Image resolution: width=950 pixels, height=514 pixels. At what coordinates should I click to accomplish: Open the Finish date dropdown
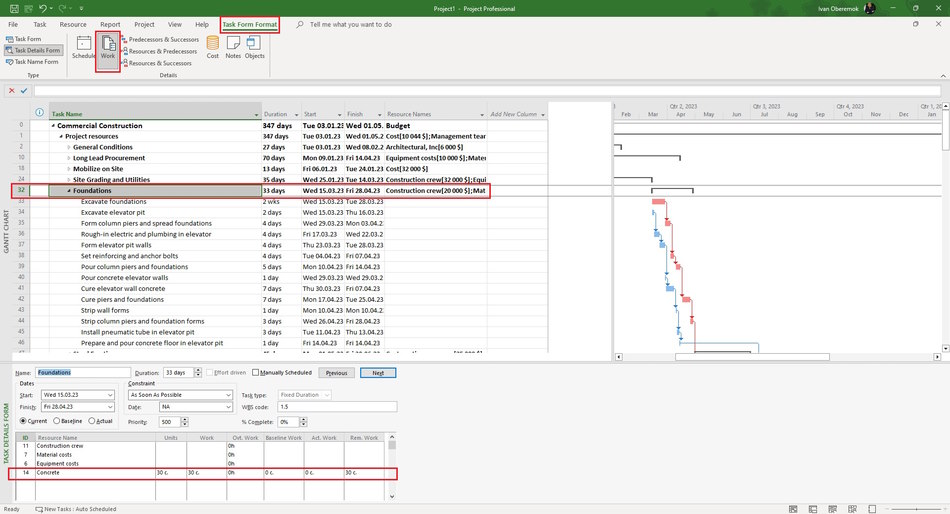pos(110,407)
